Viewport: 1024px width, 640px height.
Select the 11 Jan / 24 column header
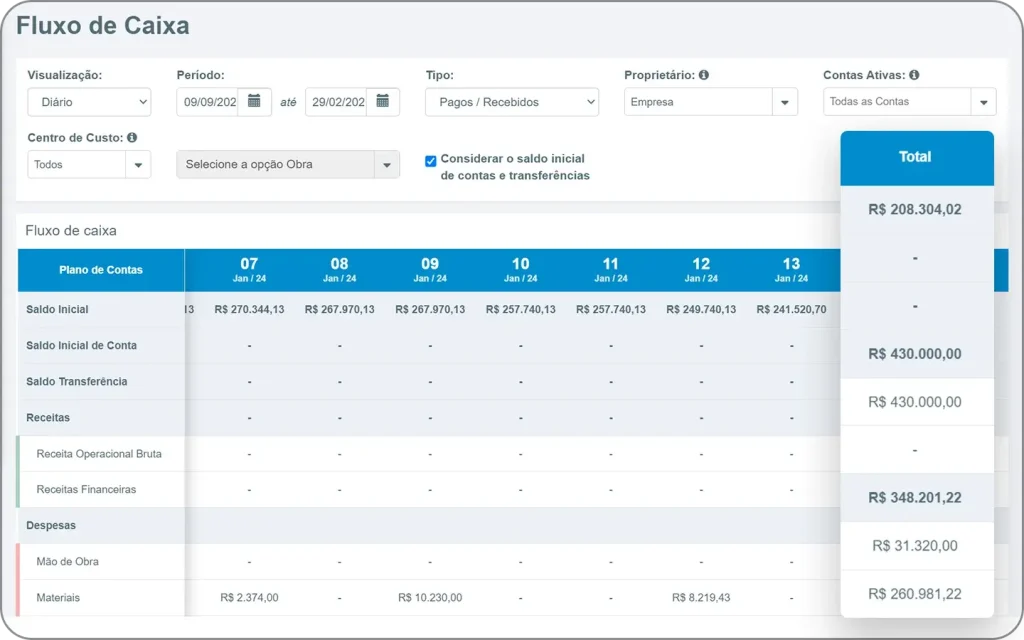611,270
